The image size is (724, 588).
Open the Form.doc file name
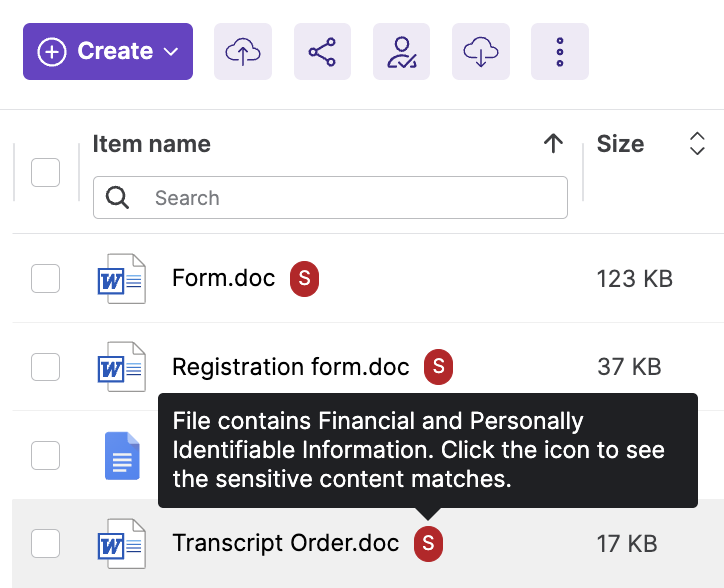223,278
